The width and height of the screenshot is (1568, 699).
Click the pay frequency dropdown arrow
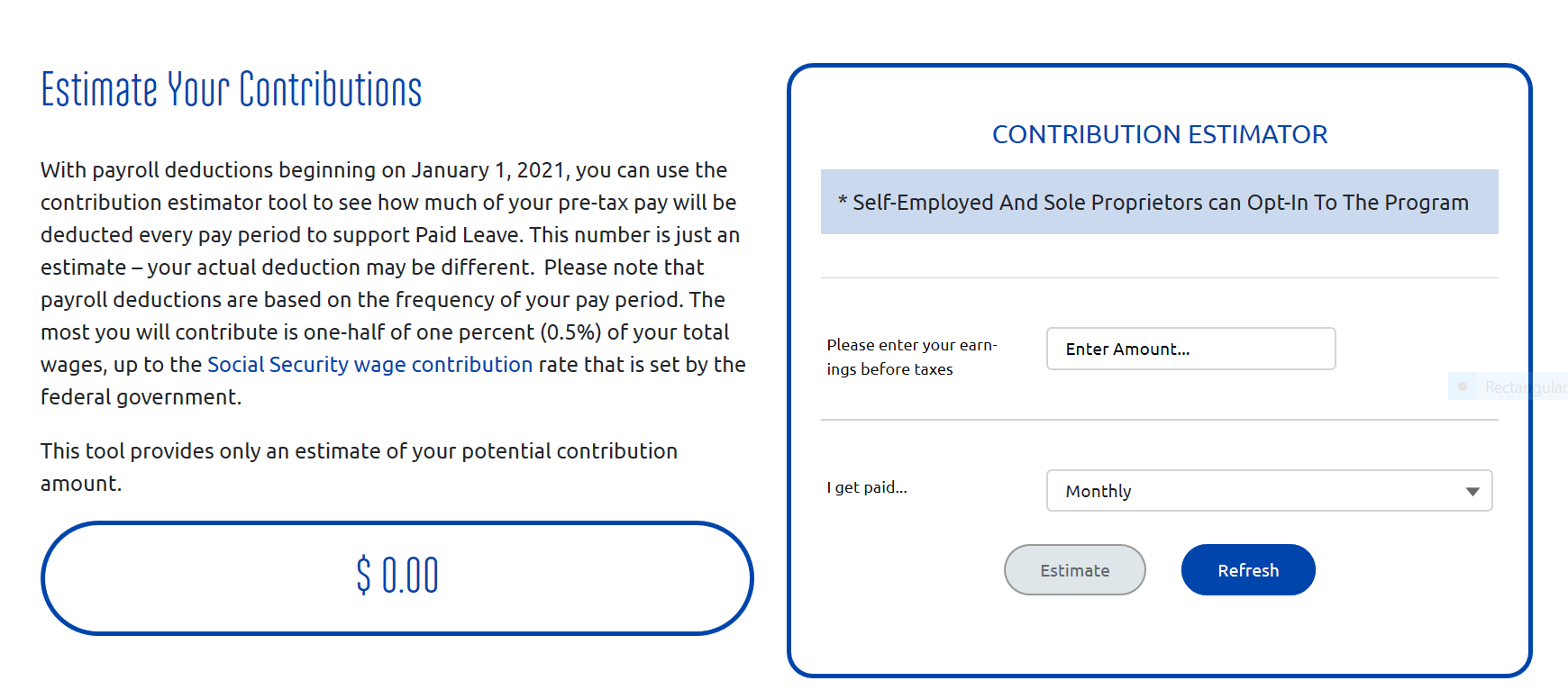click(x=1472, y=491)
